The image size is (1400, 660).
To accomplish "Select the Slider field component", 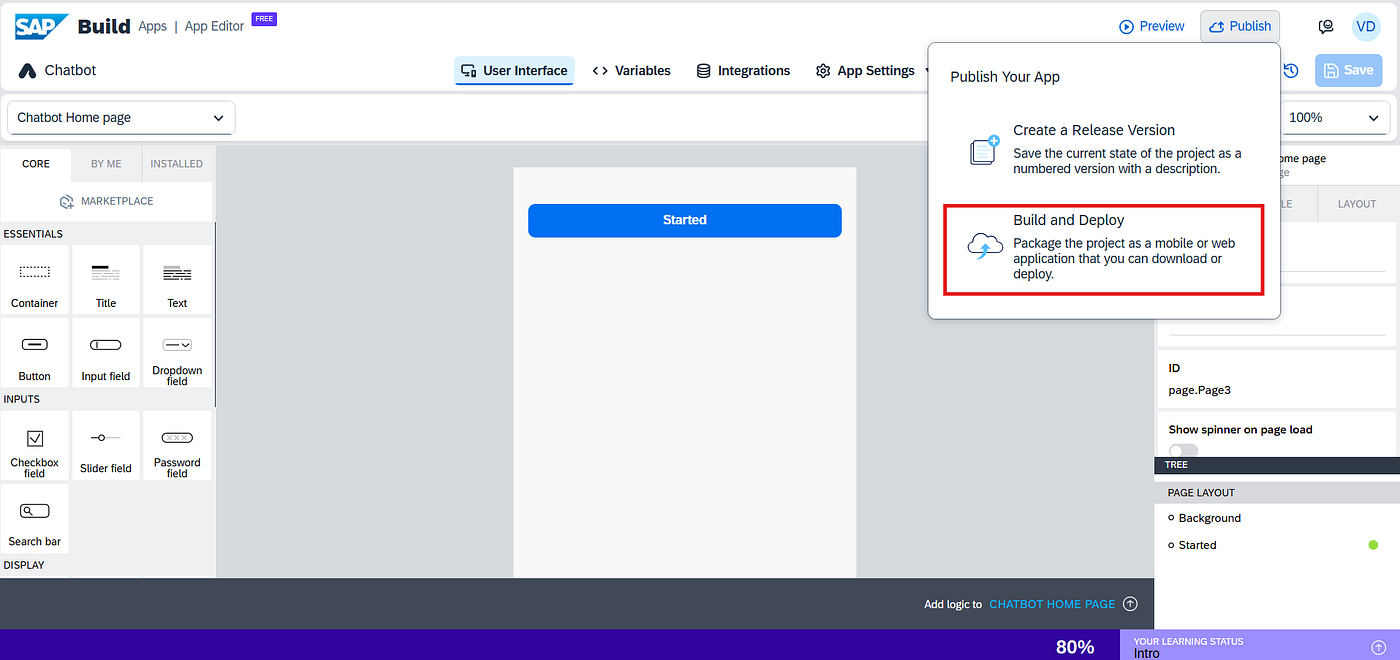I will 106,446.
